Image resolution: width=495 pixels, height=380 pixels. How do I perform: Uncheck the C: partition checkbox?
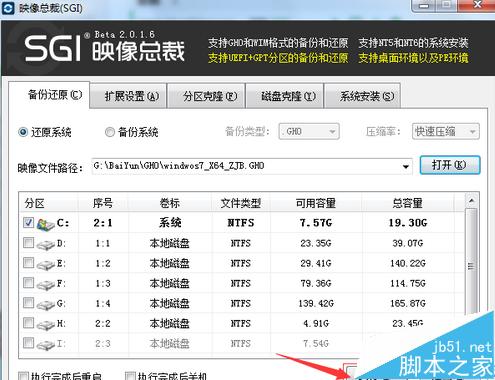click(x=29, y=222)
